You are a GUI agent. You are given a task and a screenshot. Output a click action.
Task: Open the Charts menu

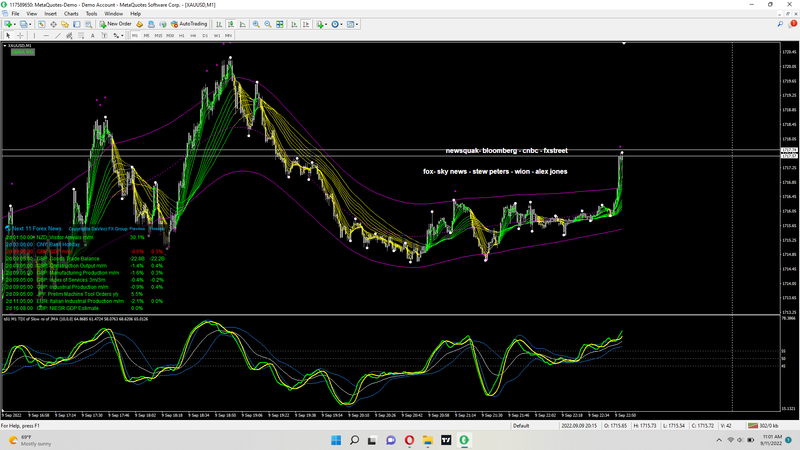coord(71,14)
